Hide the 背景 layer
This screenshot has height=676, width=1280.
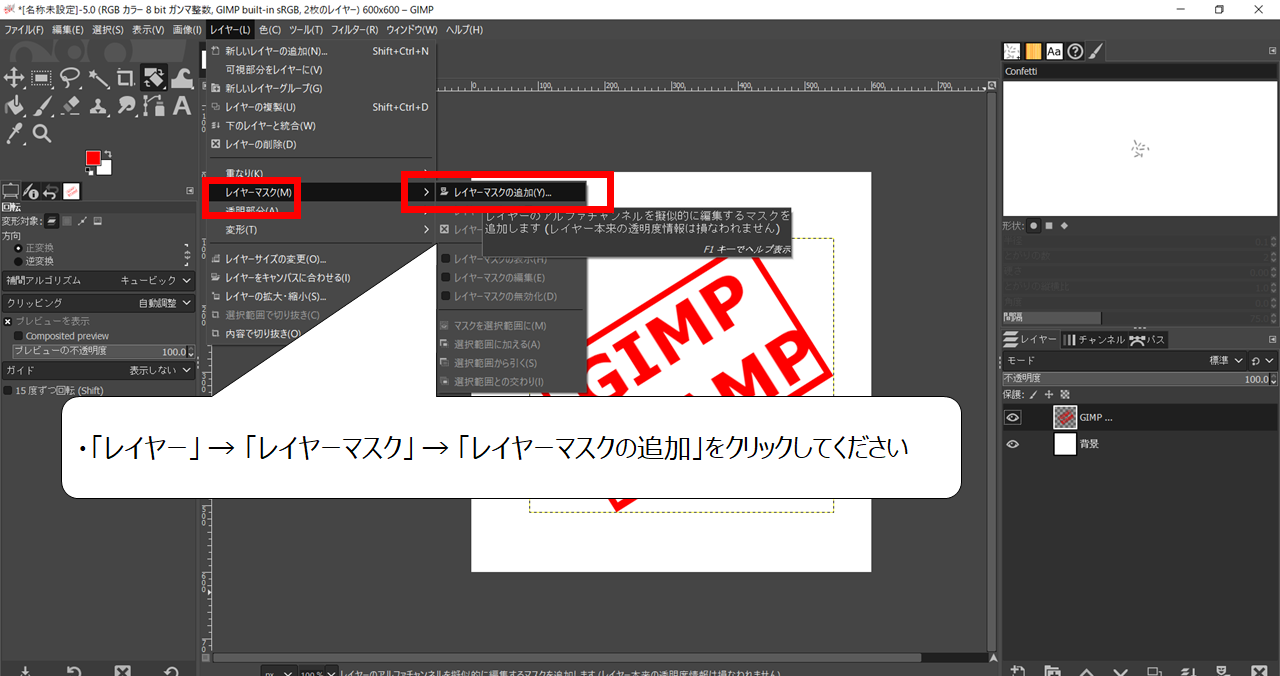[1013, 444]
